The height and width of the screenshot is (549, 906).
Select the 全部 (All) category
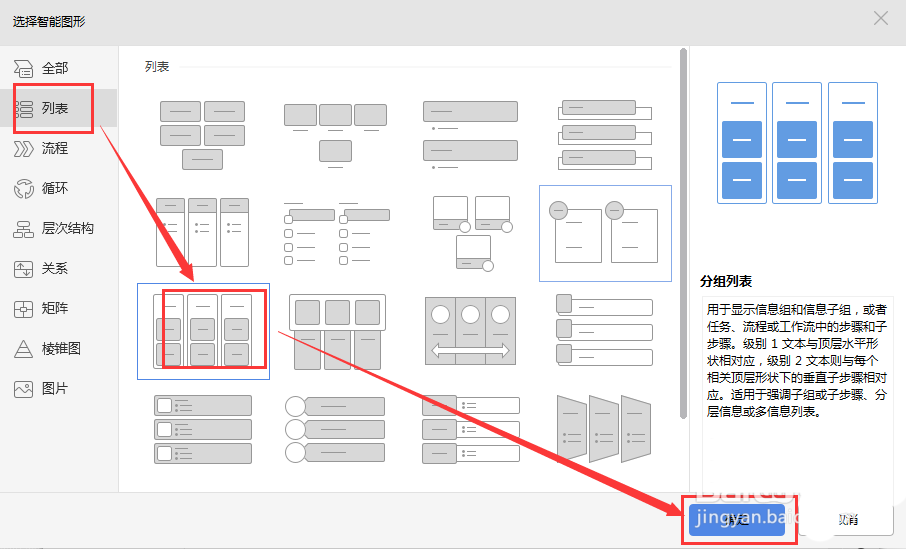(58, 68)
